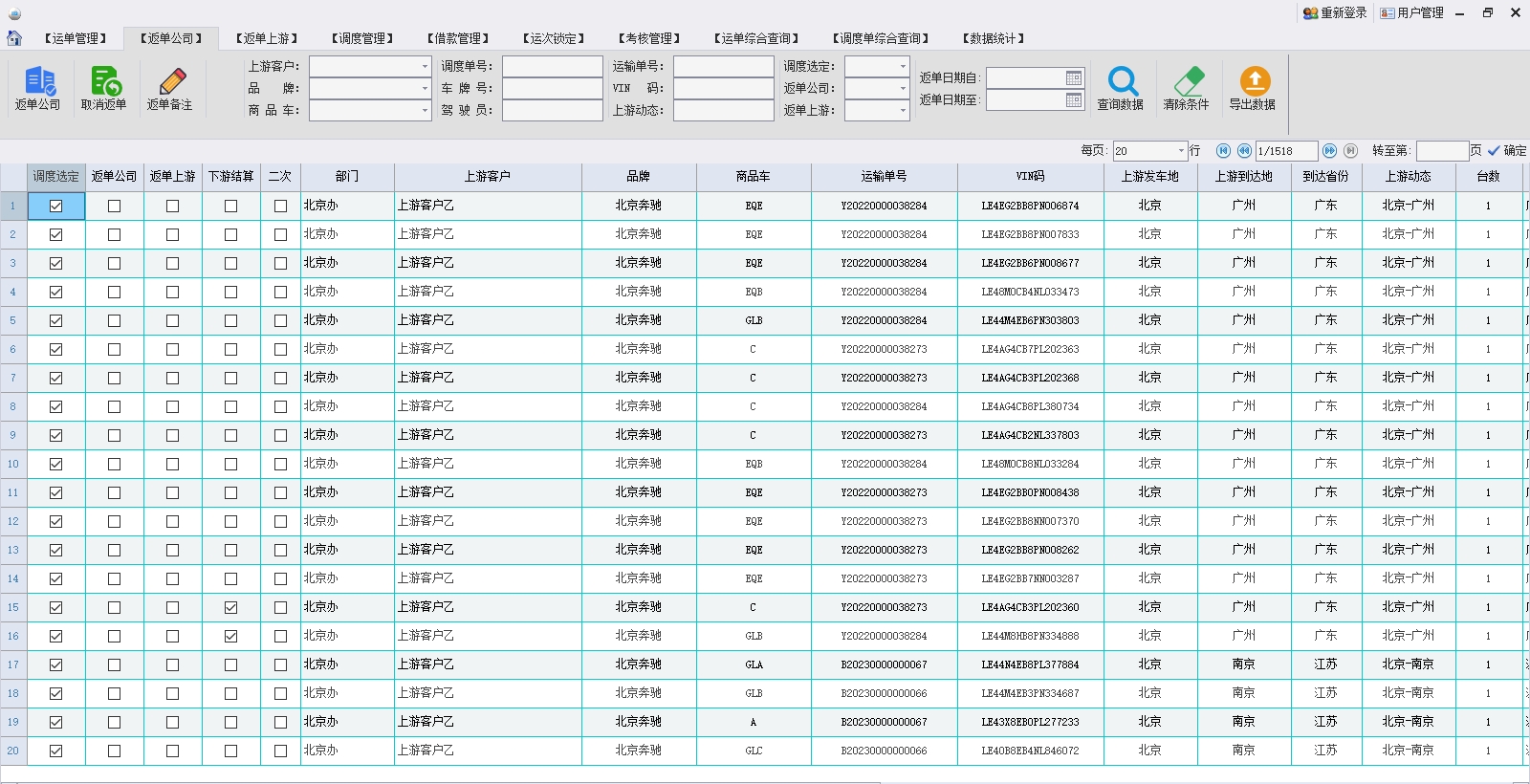Click 确定 to jump to page

(x=1508, y=151)
